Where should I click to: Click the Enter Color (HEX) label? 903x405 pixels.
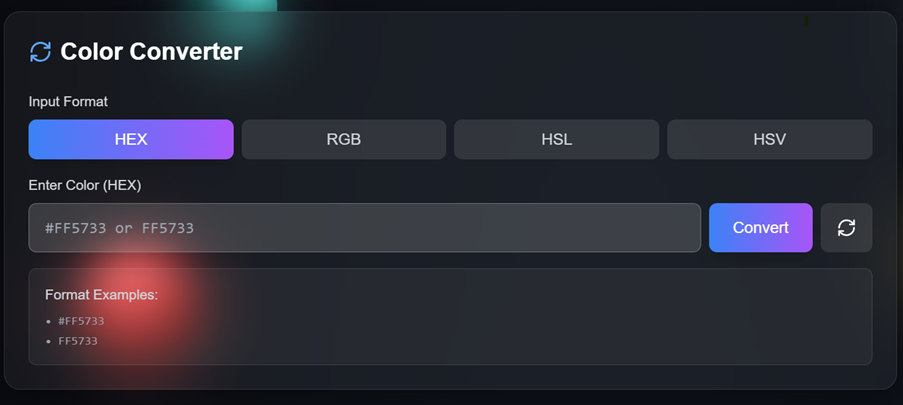tap(85, 185)
